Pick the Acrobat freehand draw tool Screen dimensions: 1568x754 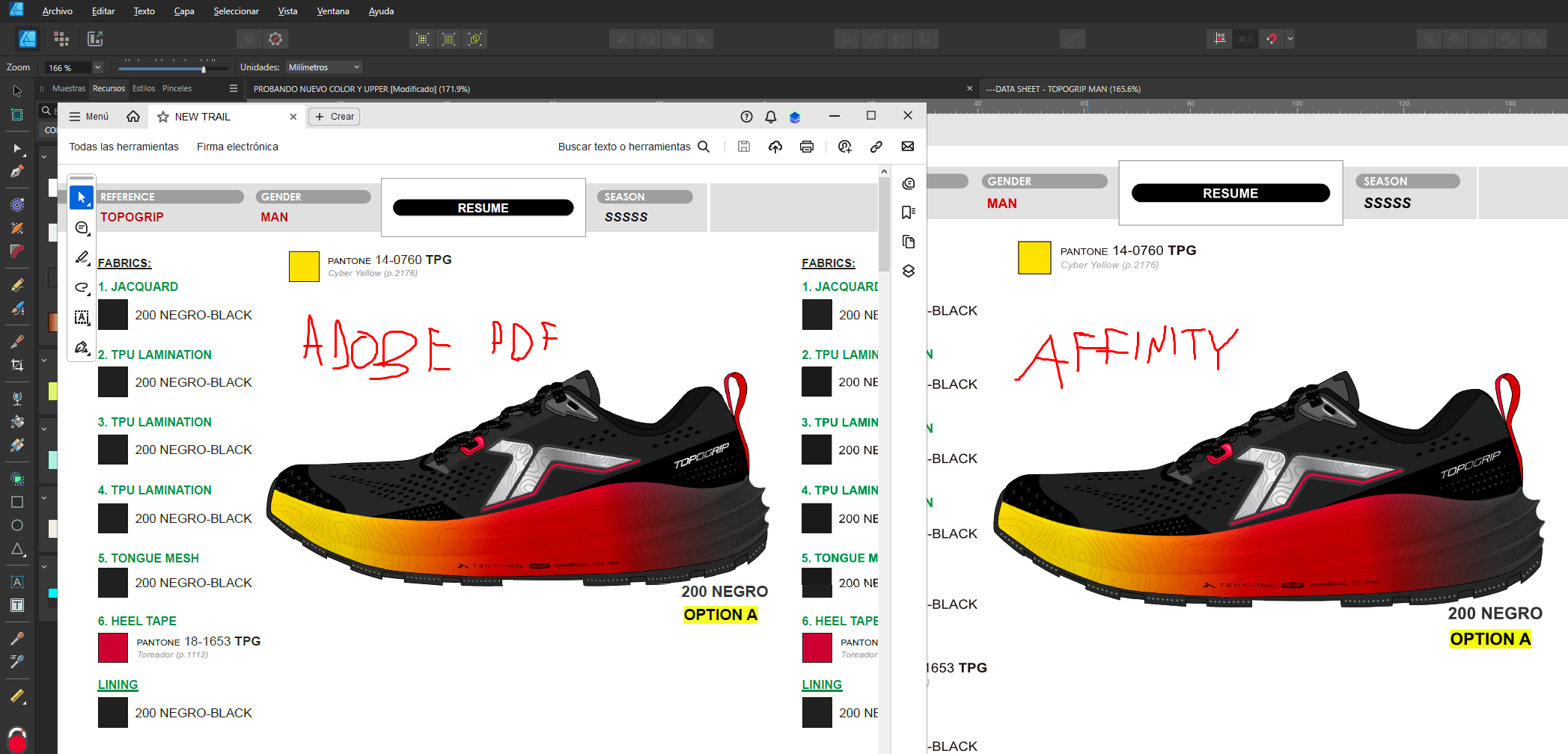coord(82,287)
